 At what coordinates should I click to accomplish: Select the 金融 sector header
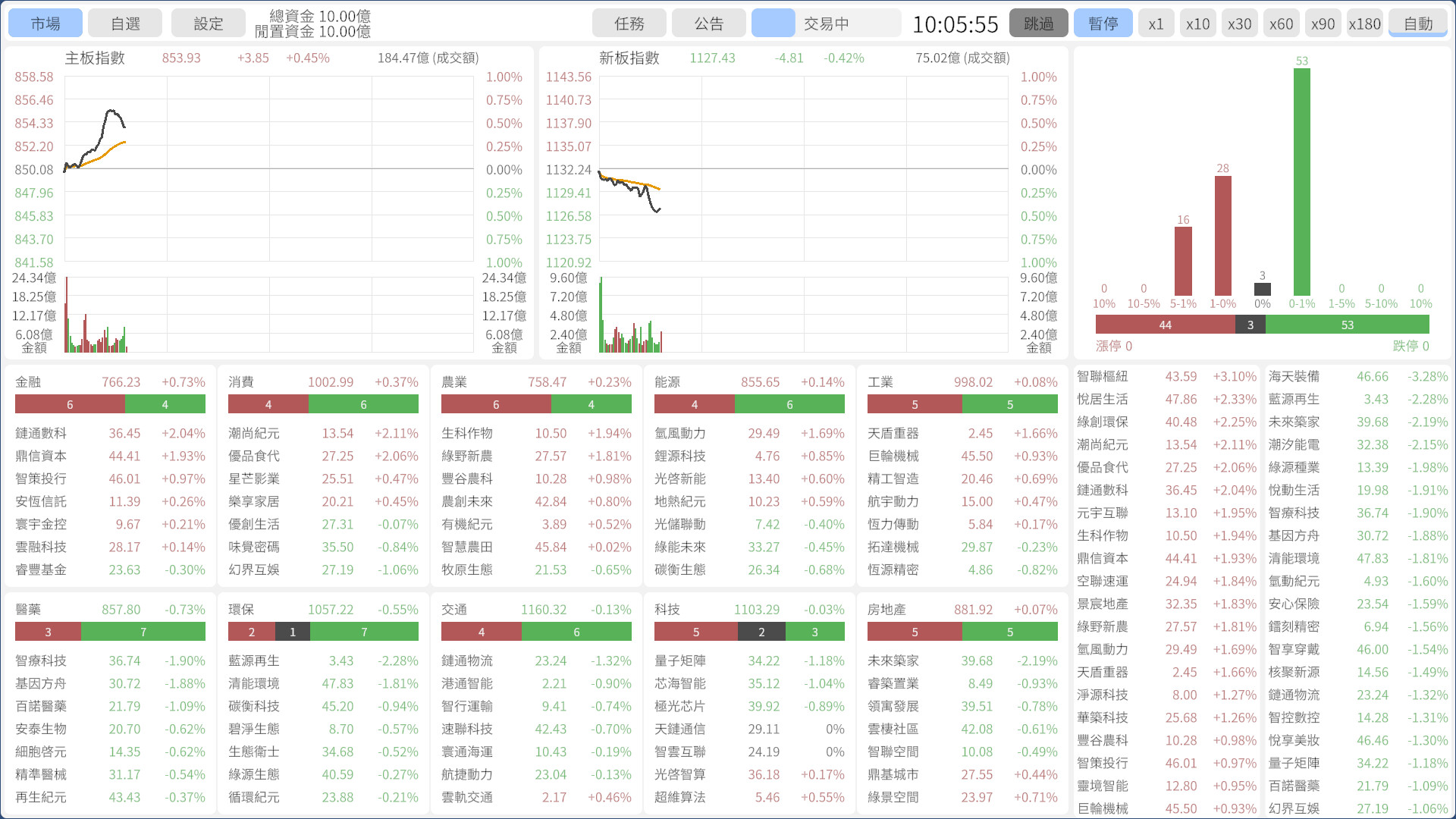click(29, 382)
